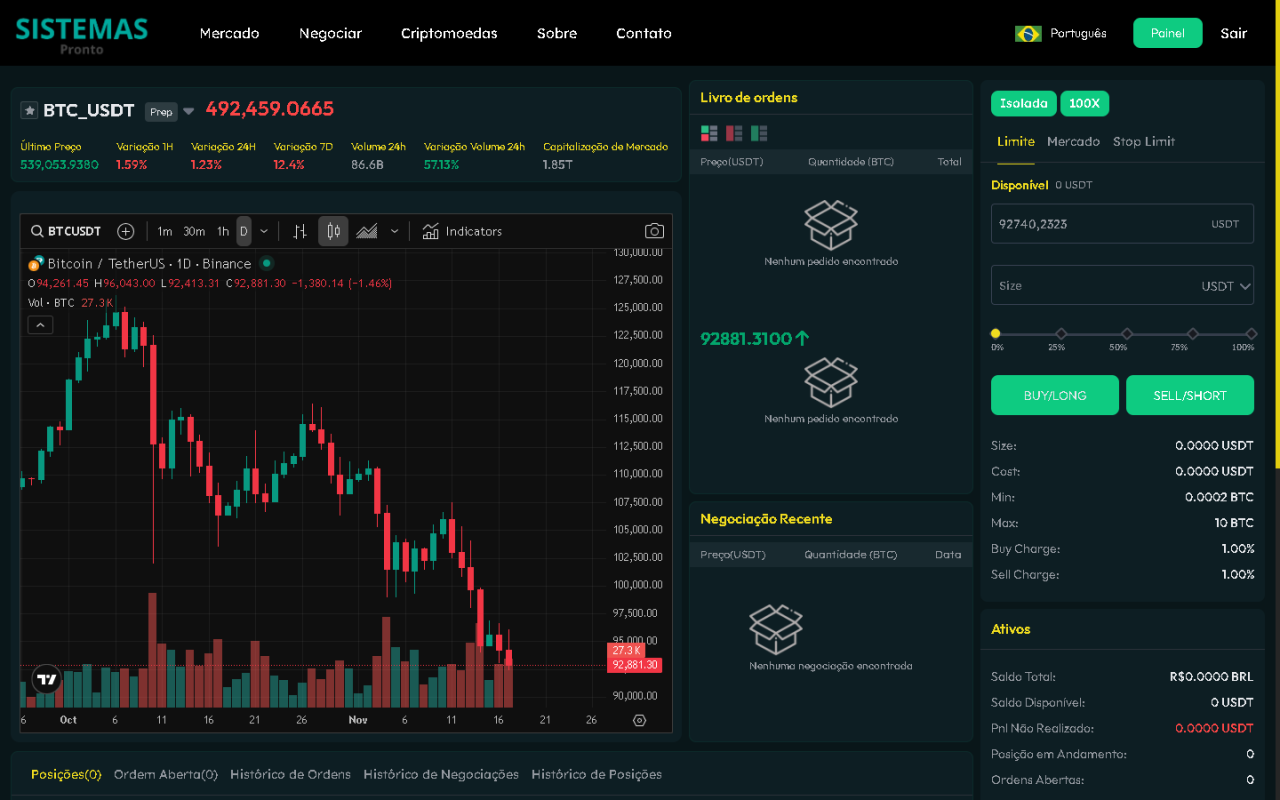
Task: Switch to the Mercado order tab
Action: click(1073, 141)
